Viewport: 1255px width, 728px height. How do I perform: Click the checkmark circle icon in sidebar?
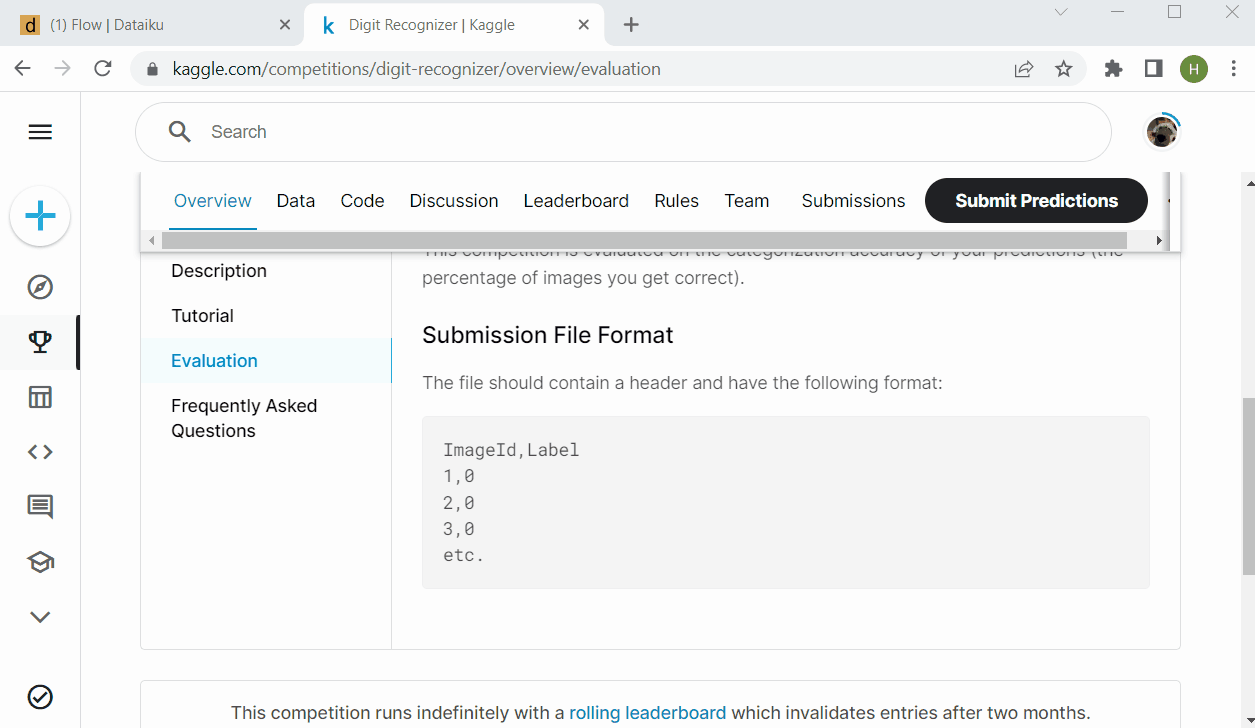[x=40, y=697]
